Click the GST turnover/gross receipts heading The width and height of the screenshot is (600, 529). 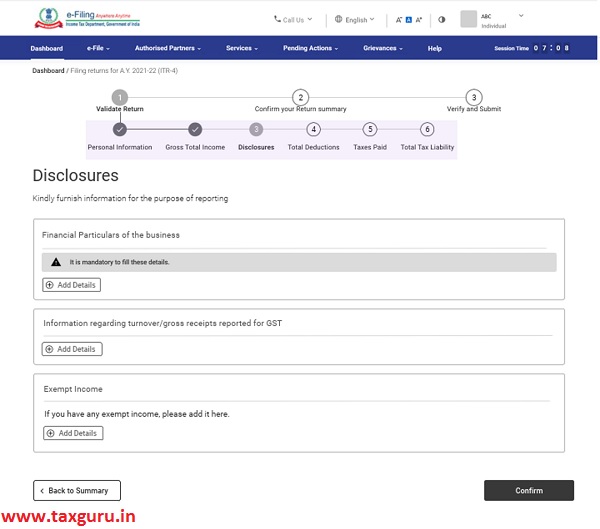pyautogui.click(x=163, y=323)
